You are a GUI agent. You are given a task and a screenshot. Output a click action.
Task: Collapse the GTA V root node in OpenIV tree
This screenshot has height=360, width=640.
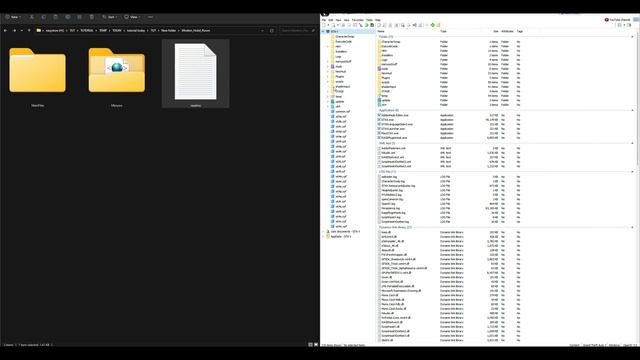323,31
